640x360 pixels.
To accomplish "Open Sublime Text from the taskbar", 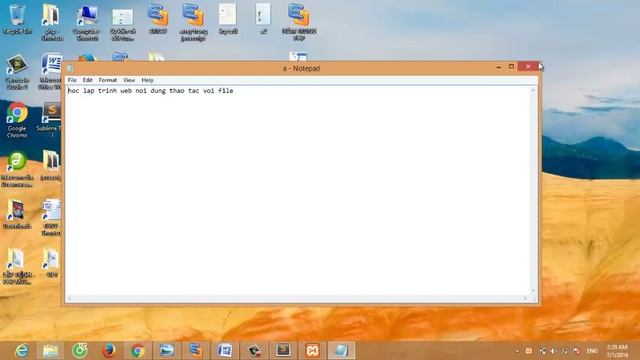I will click(x=283, y=351).
